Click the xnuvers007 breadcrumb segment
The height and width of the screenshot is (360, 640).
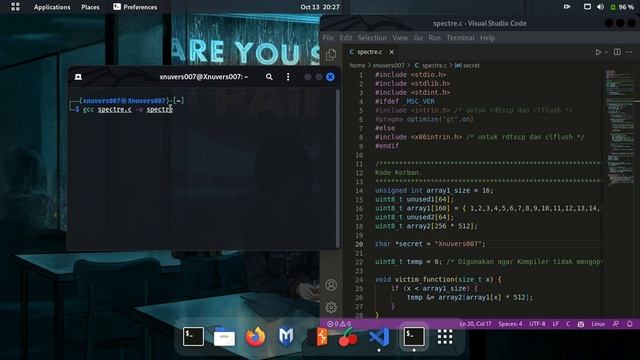[388, 65]
